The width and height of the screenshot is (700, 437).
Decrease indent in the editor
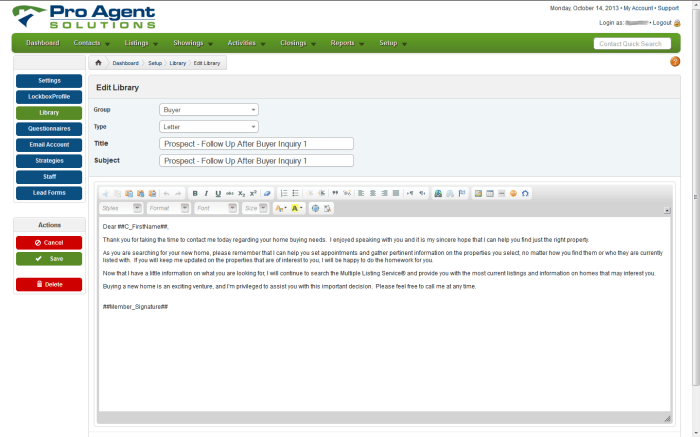[309, 193]
